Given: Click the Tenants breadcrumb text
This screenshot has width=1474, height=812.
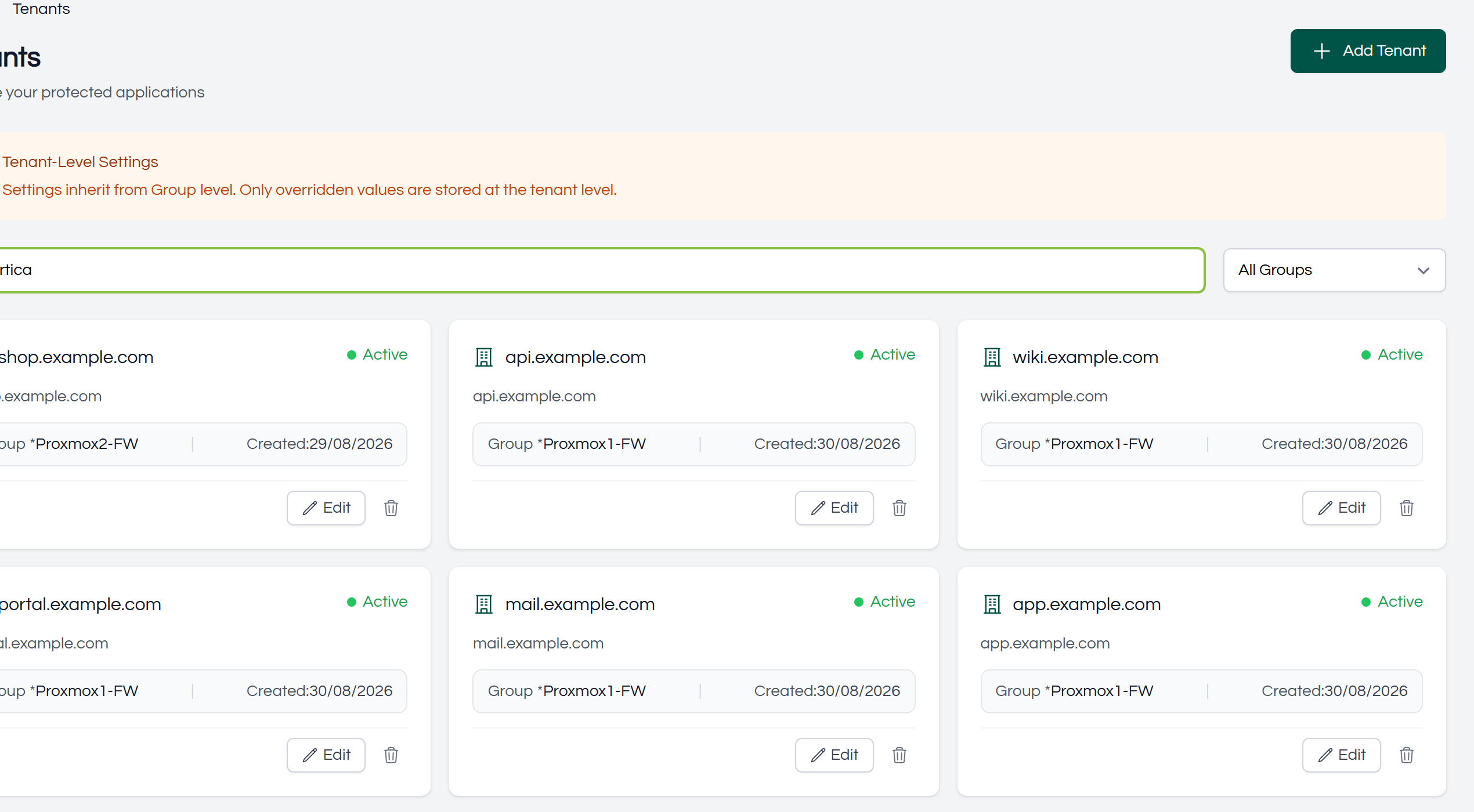Looking at the screenshot, I should pos(41,9).
